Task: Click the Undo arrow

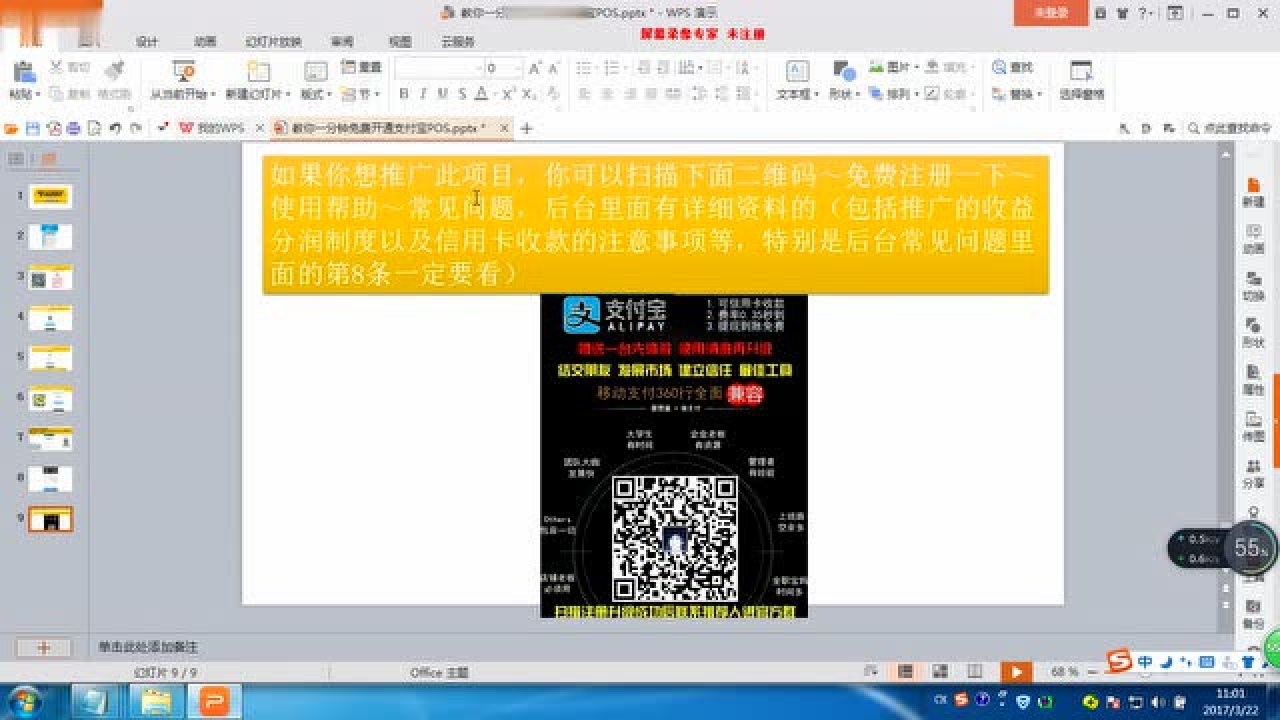Action: click(115, 128)
